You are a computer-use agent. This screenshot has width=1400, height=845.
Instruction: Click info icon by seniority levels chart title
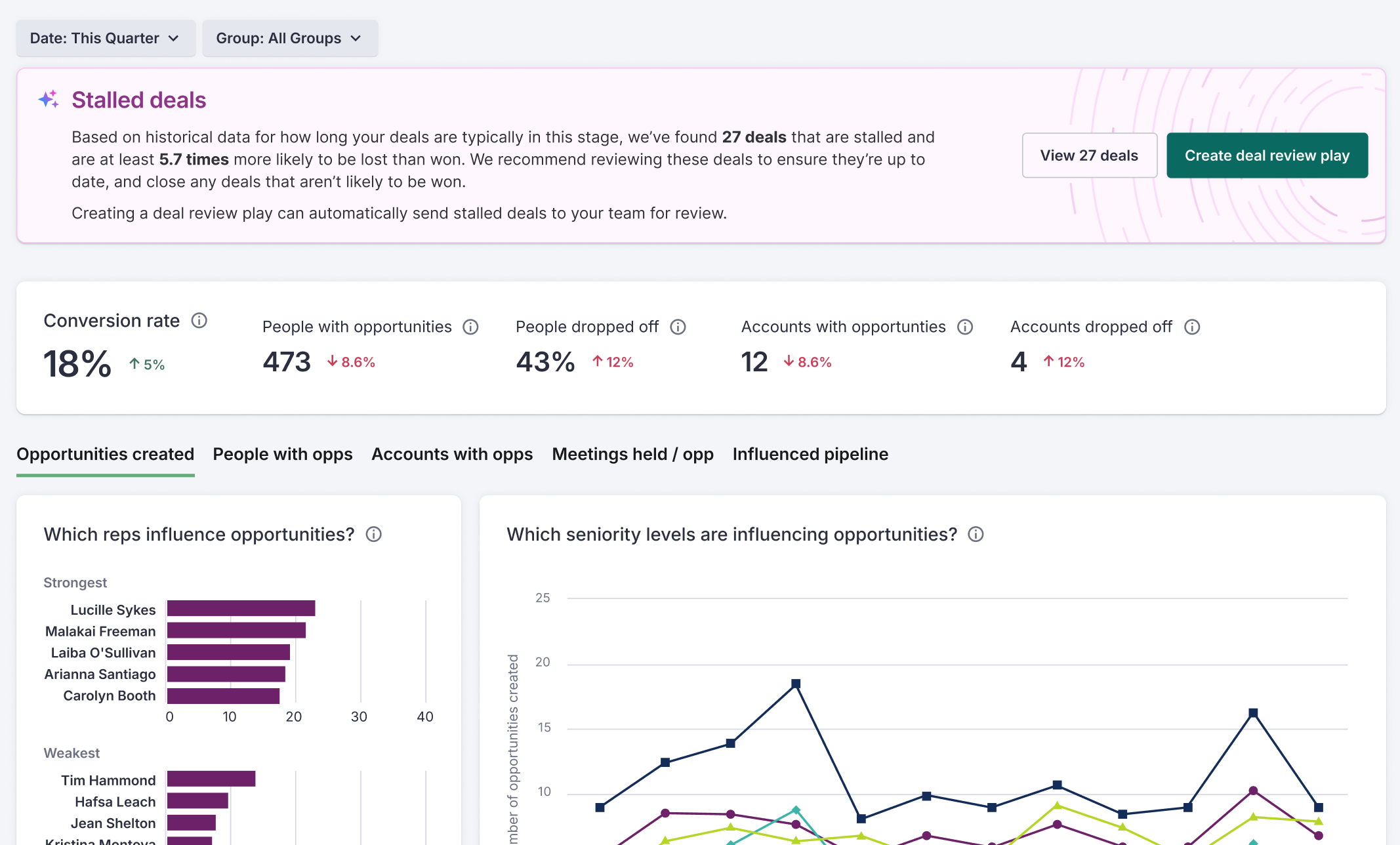pos(976,534)
